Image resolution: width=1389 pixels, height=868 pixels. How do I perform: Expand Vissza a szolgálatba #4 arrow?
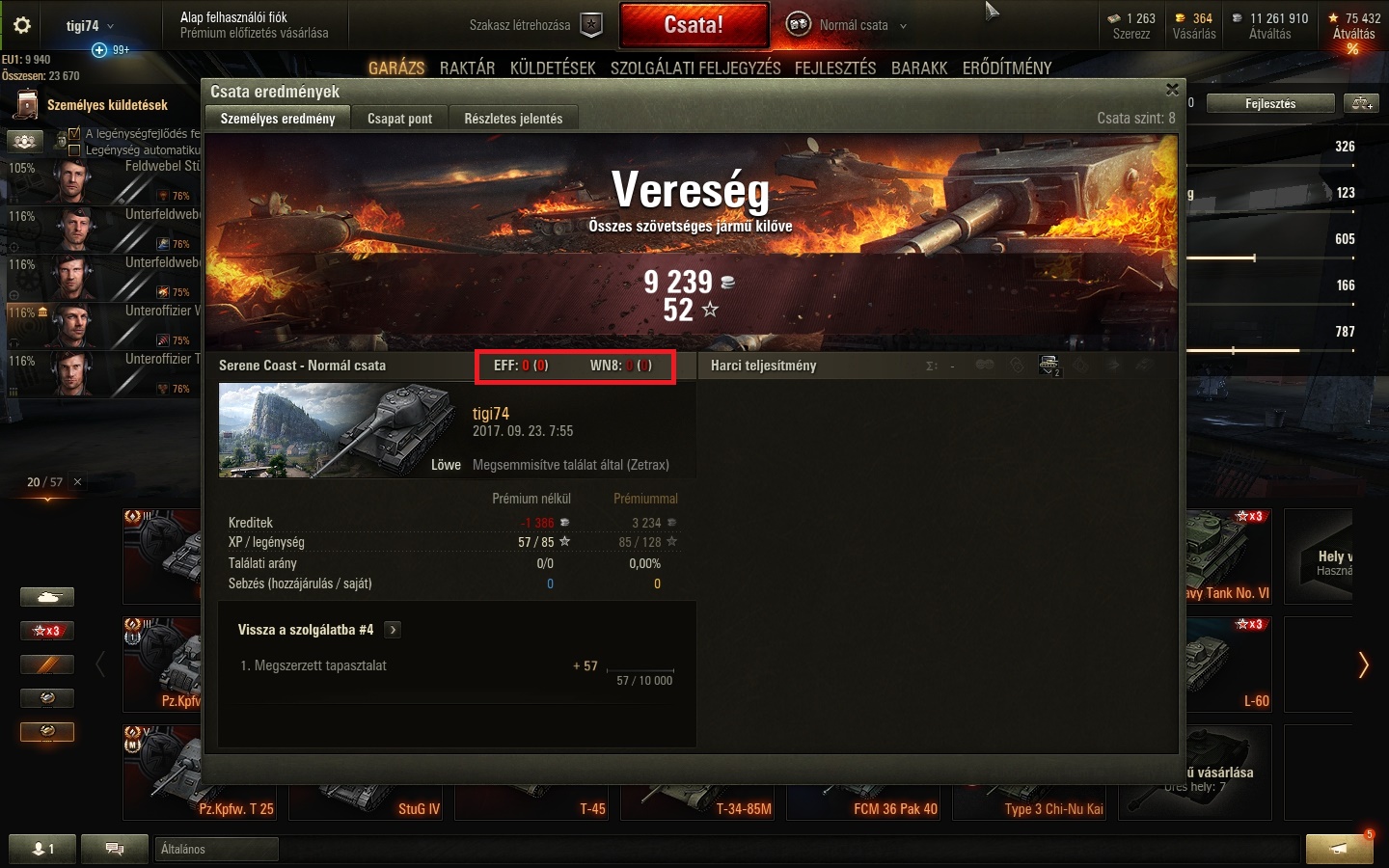(x=393, y=630)
